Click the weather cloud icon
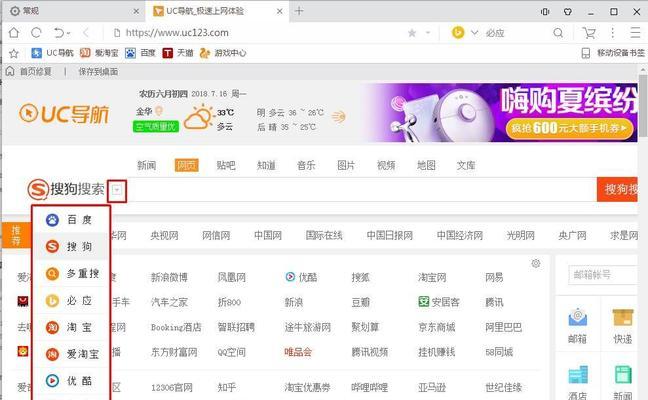The height and width of the screenshot is (400, 648). pos(198,118)
